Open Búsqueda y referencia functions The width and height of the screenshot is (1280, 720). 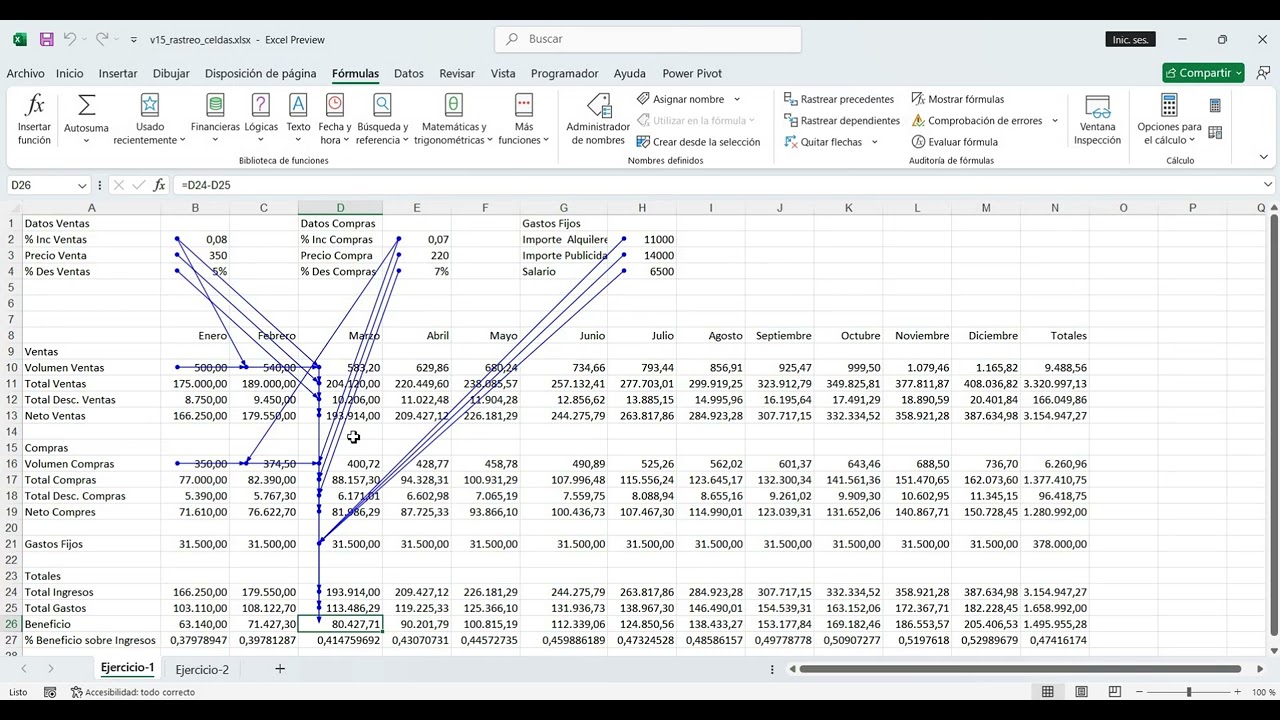(382, 120)
